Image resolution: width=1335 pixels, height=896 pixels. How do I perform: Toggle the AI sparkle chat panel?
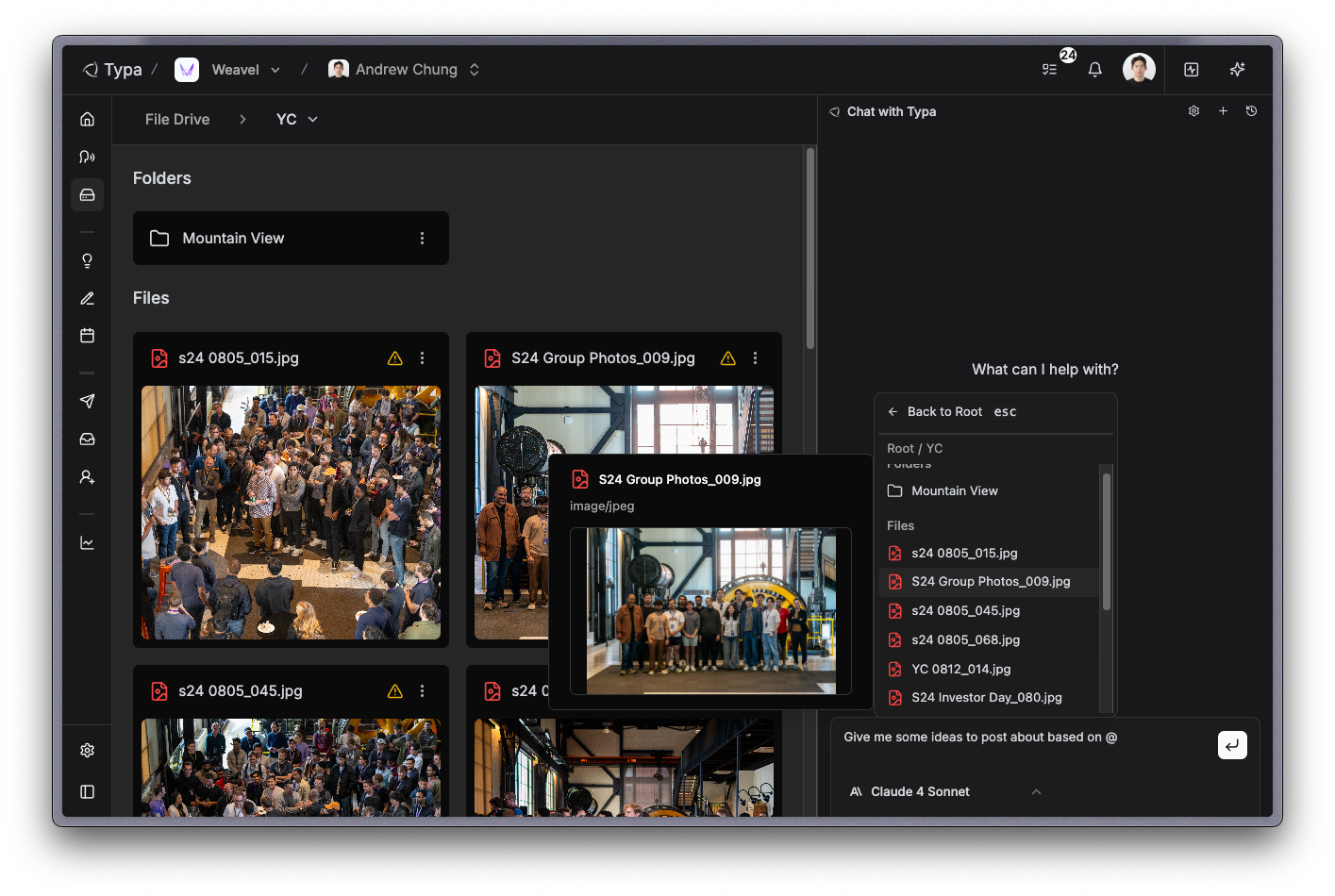[1237, 70]
